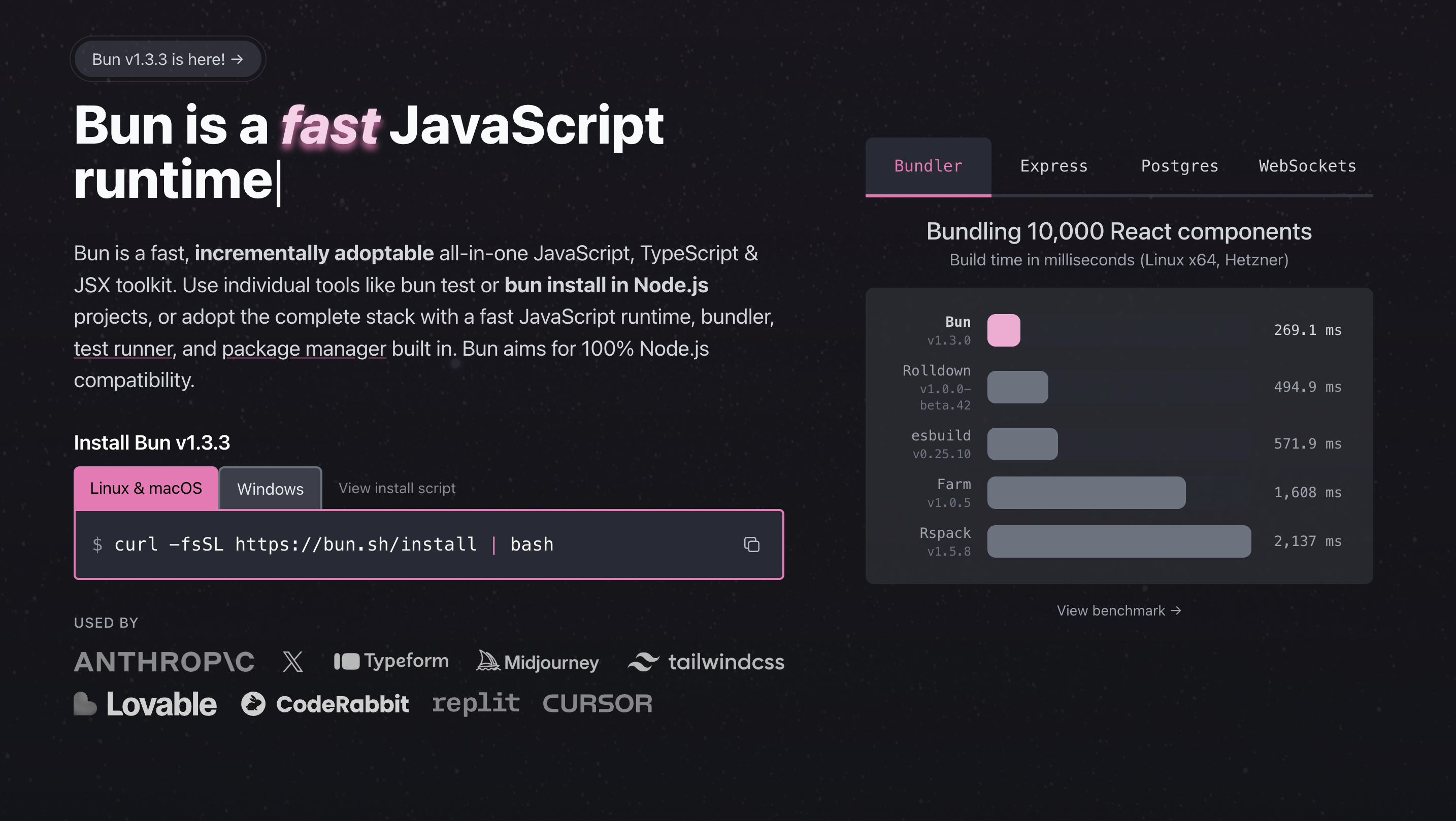Click the tailwindcss logo
Viewport: 1456px width, 821px height.
(706, 662)
